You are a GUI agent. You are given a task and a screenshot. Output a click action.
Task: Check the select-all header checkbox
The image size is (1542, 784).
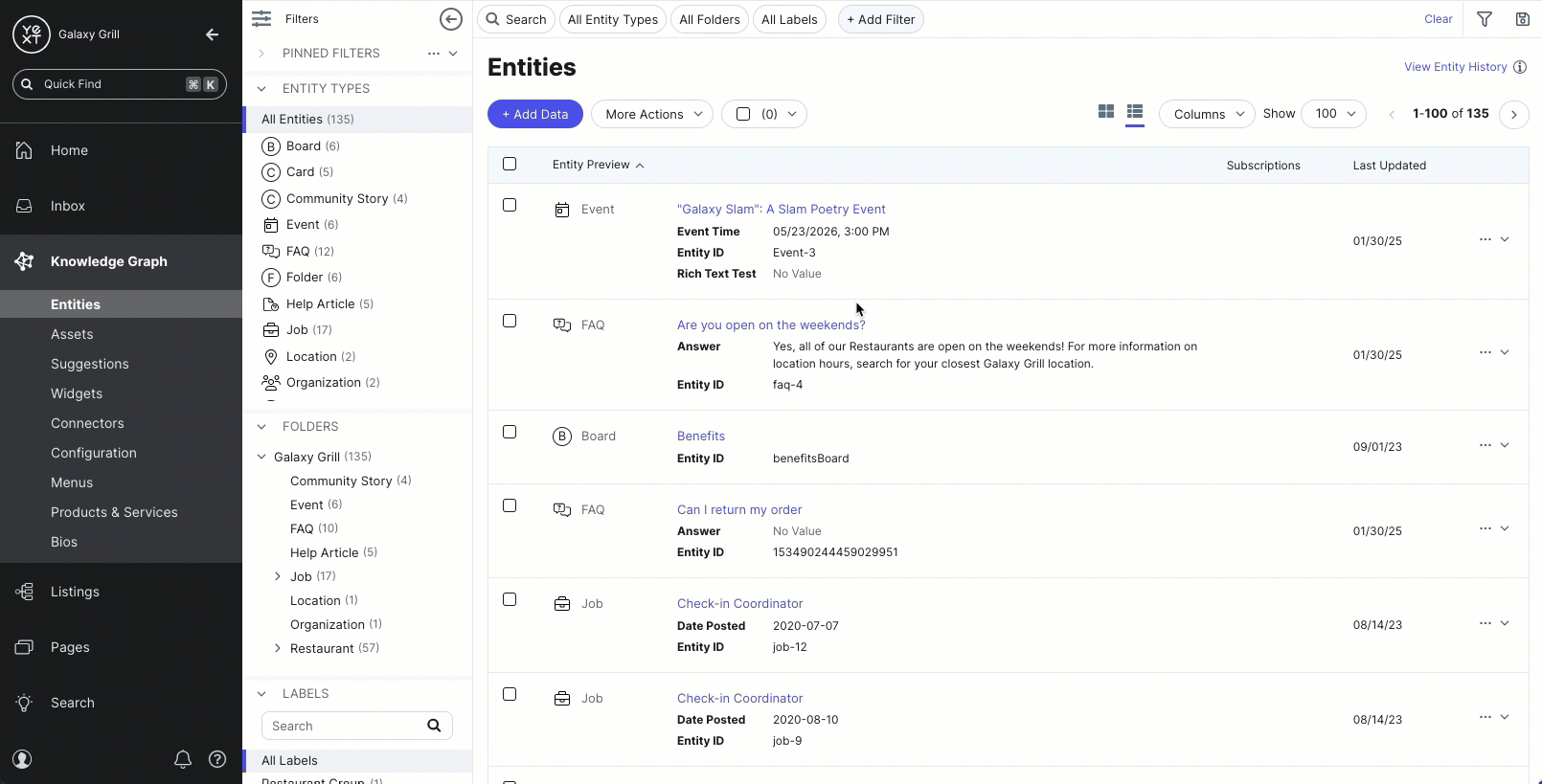tap(510, 164)
